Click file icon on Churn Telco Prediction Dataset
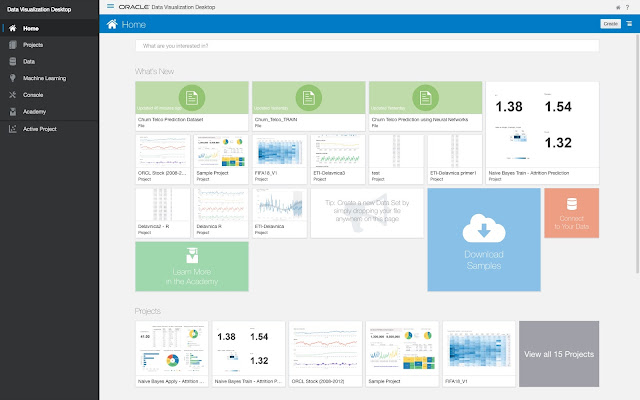This screenshot has width=640, height=400. point(192,98)
